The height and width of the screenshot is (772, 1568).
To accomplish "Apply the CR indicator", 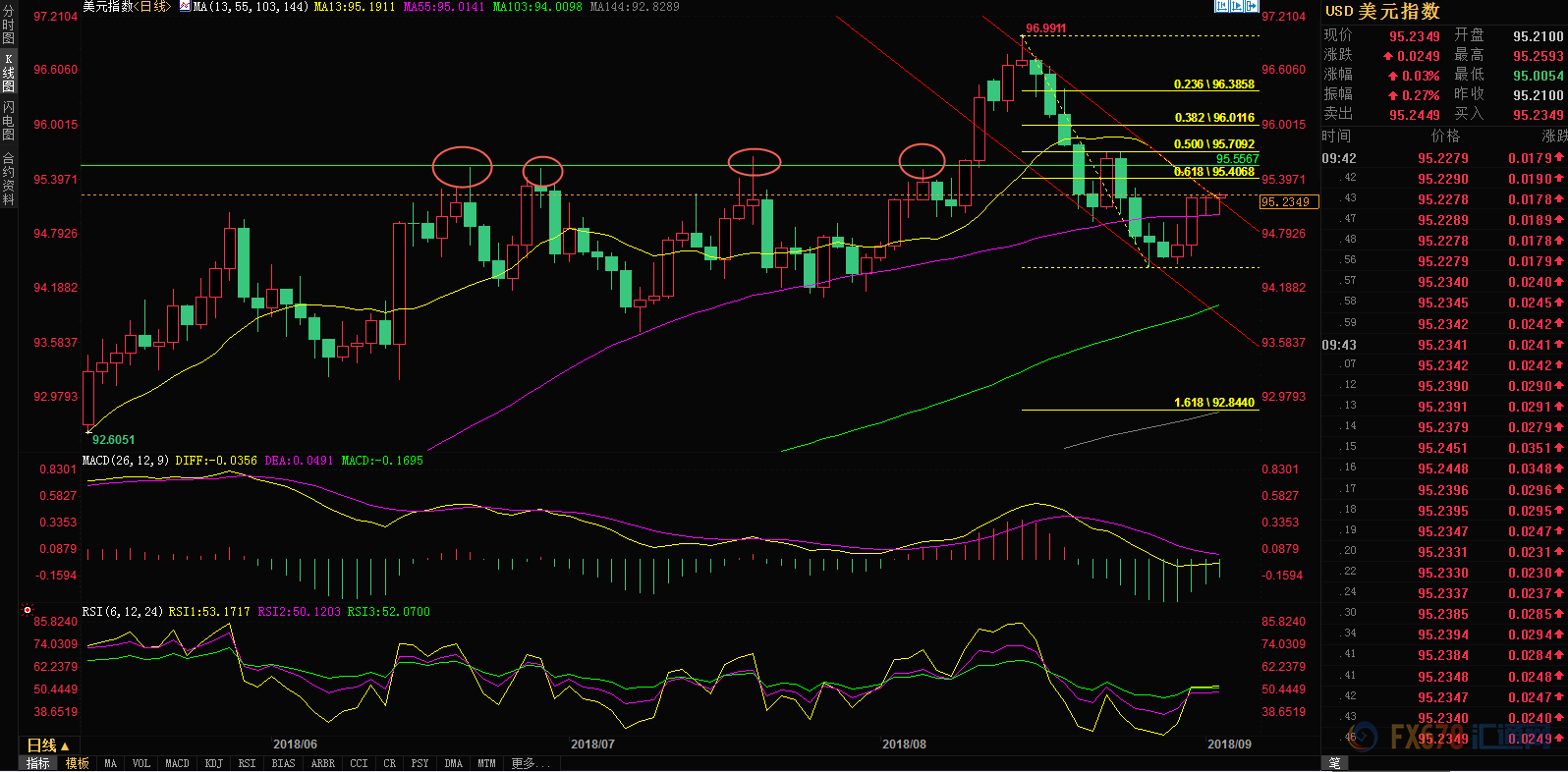I will (389, 763).
